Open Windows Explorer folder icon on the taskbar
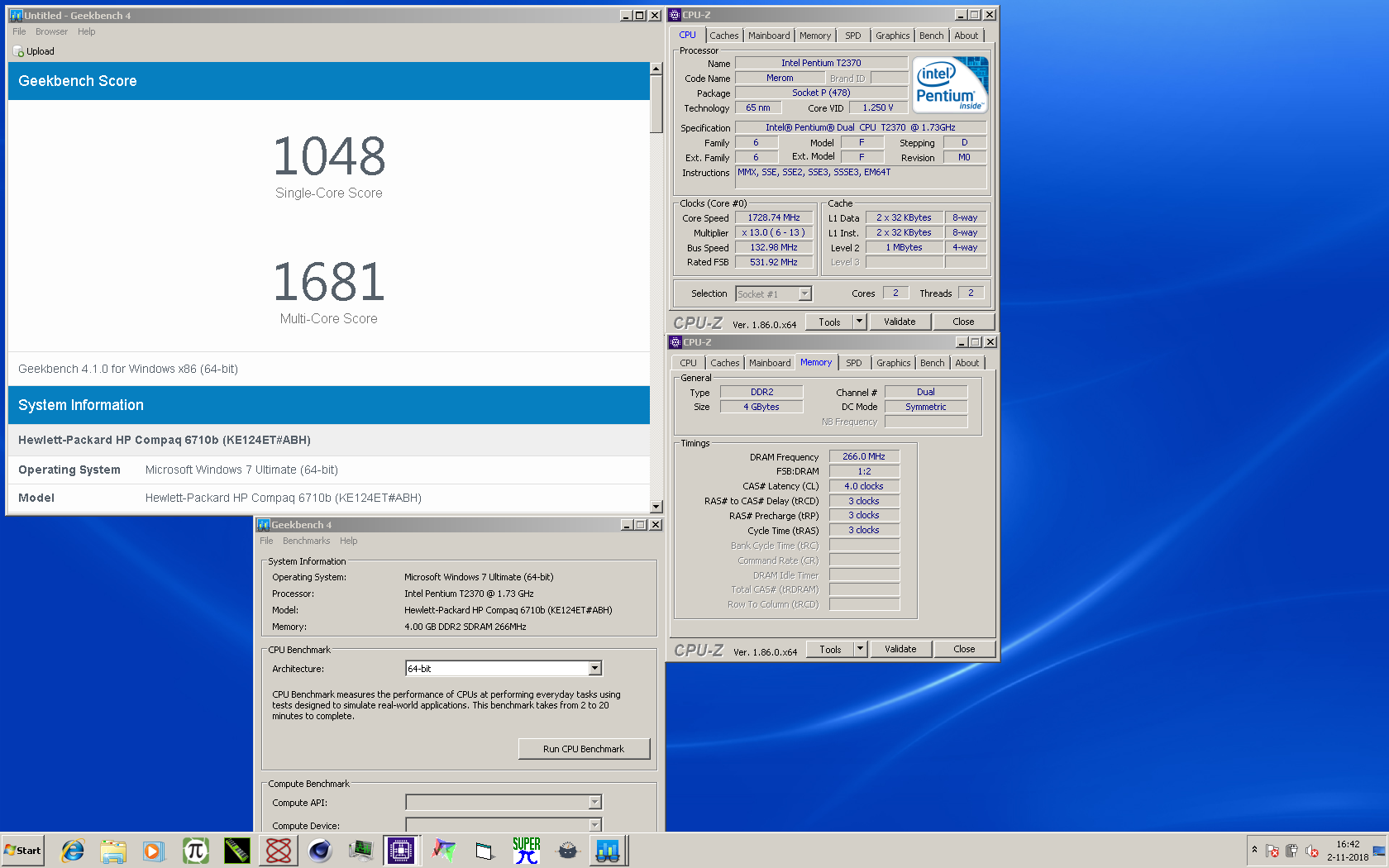 [113, 850]
